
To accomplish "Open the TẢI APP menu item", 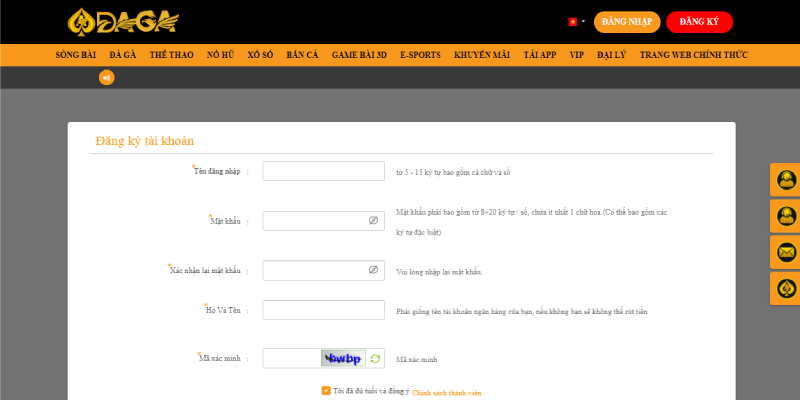I will click(x=540, y=55).
